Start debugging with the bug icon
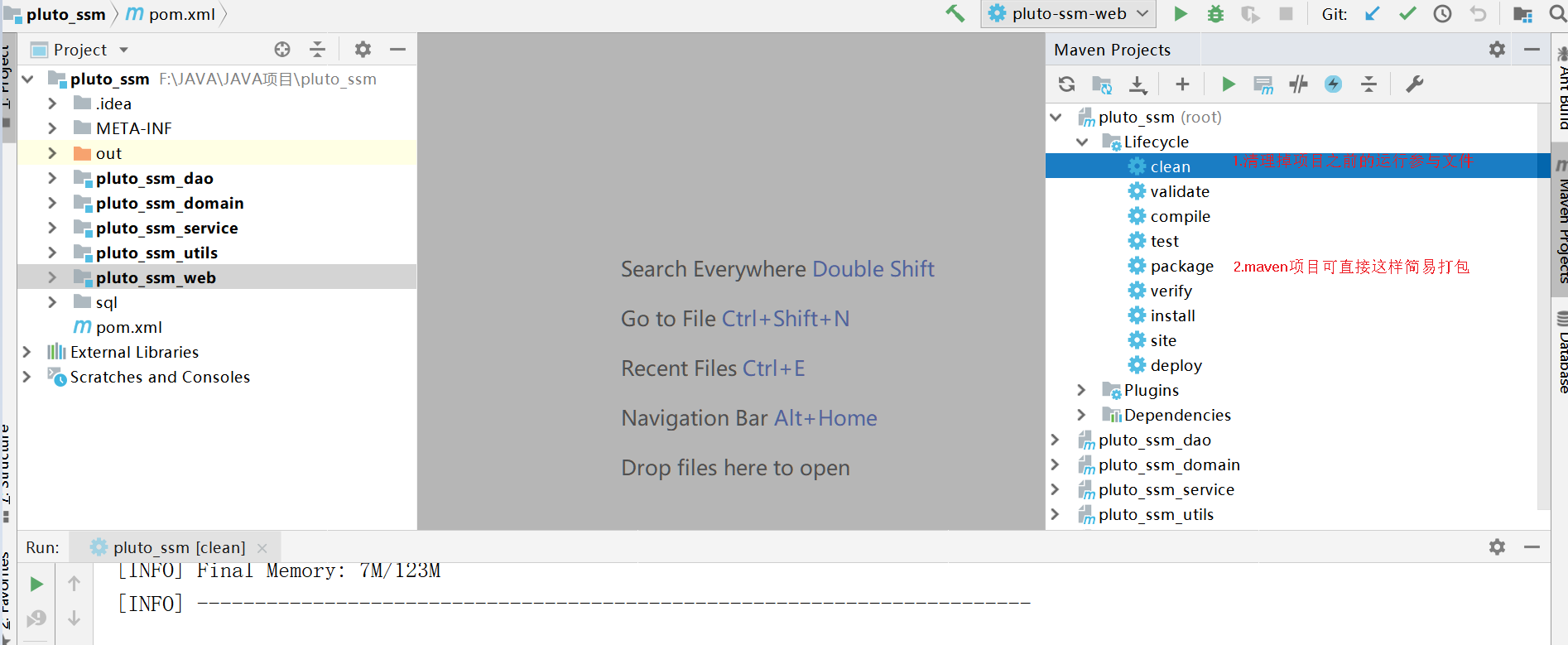The height and width of the screenshot is (645, 1568). (1215, 14)
